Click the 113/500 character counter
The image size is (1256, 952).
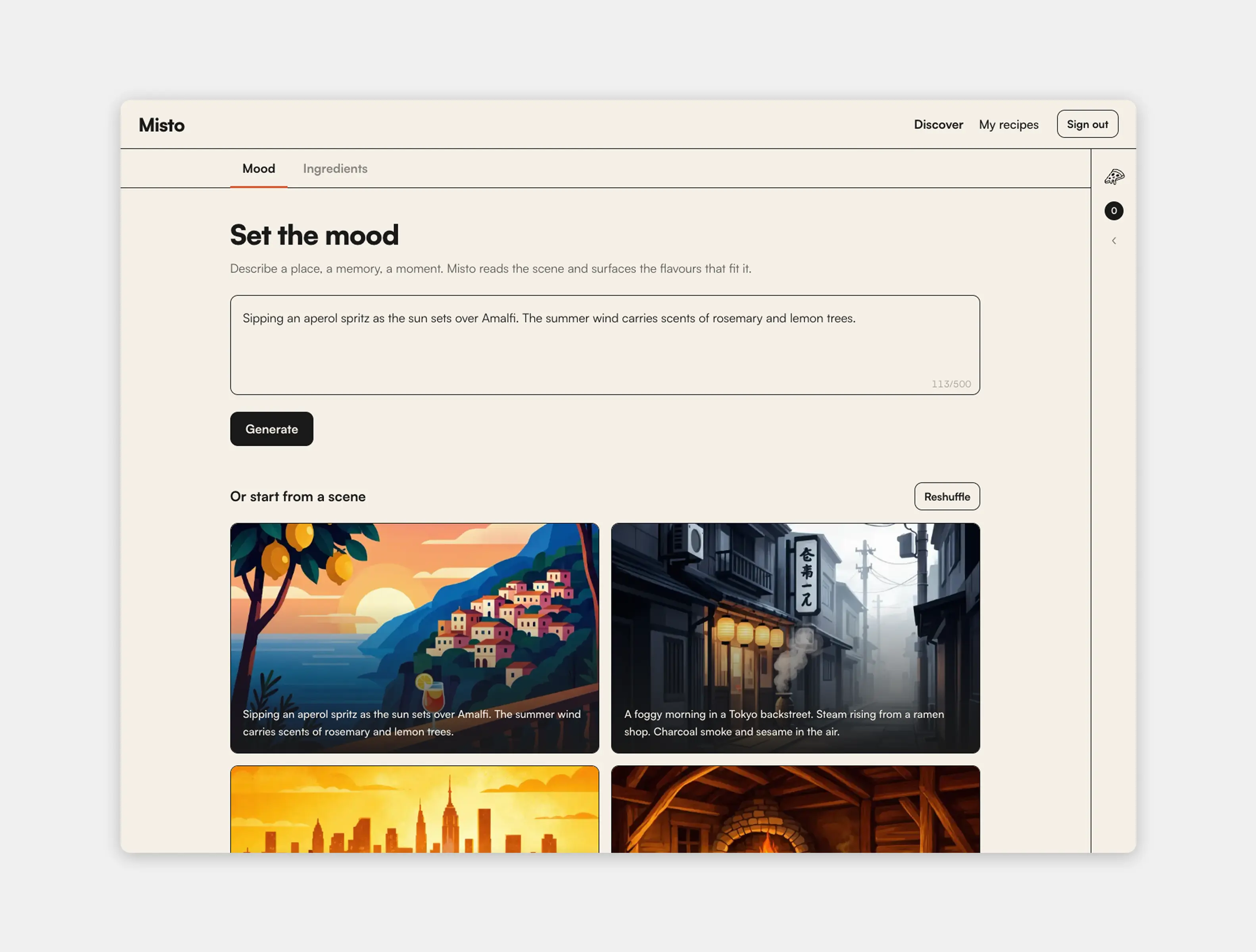click(951, 384)
